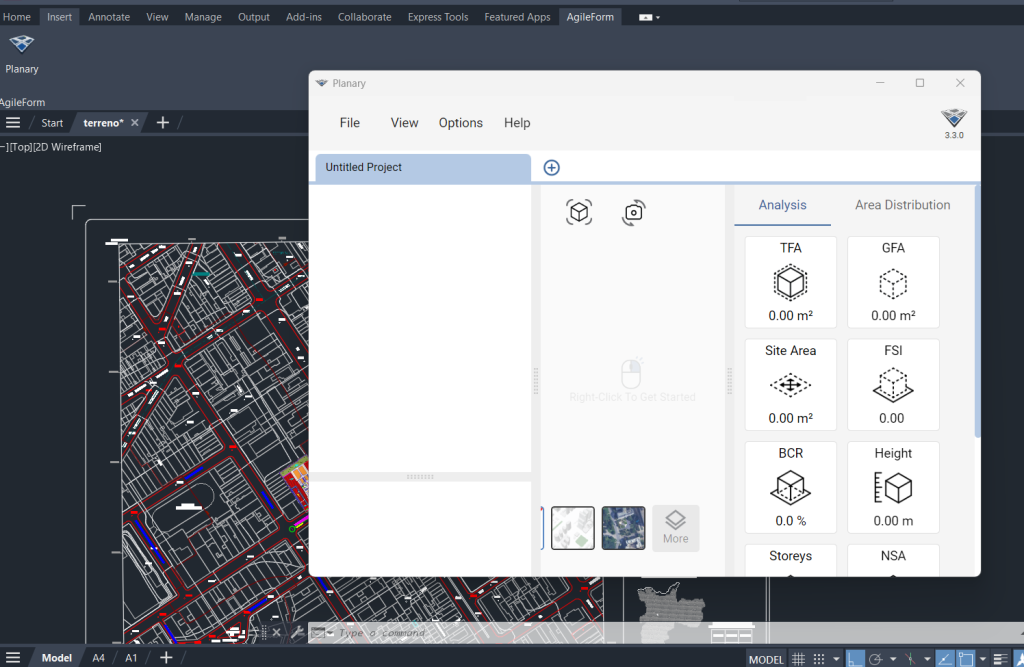The height and width of the screenshot is (667, 1024).
Task: Open the Add-ins ribbon tab
Action: (304, 17)
